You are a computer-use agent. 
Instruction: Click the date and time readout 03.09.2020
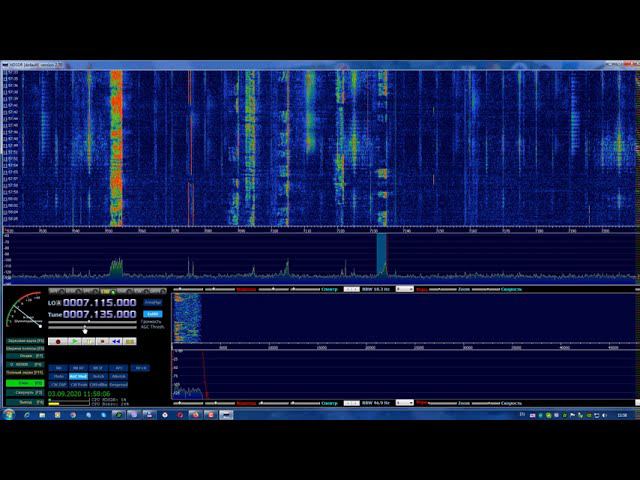pos(79,394)
